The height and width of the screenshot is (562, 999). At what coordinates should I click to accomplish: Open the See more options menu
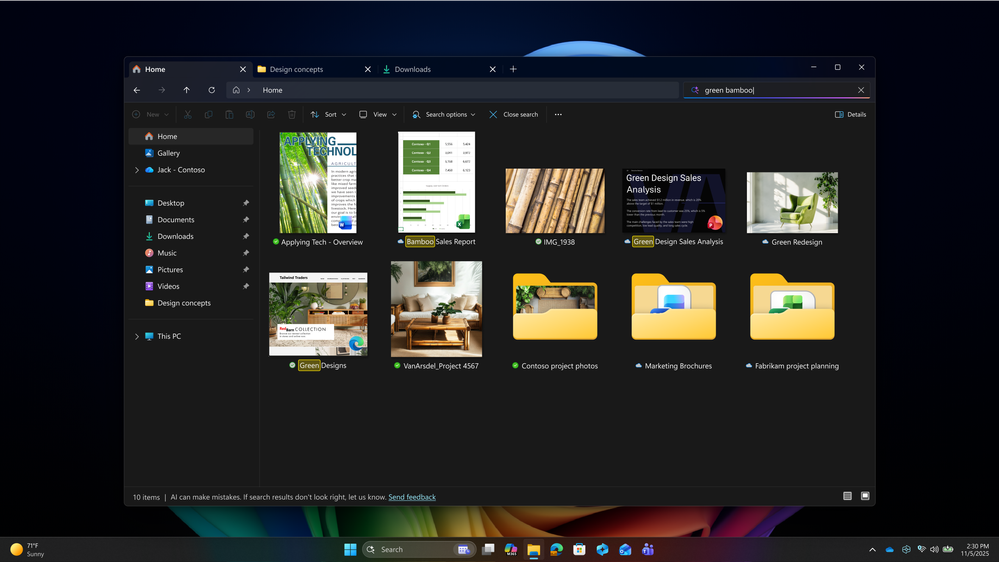coord(558,115)
